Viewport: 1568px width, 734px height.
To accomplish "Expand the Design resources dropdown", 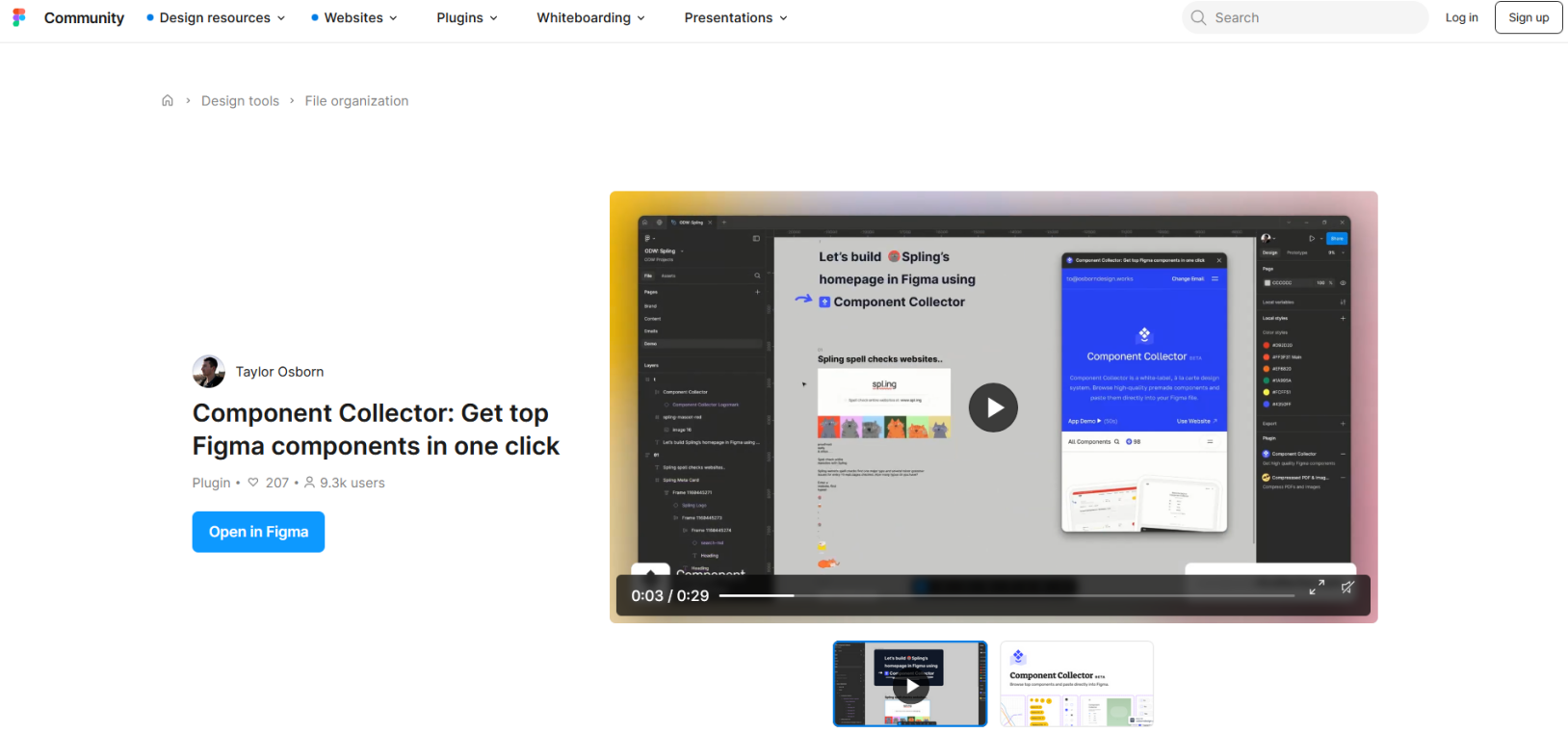I will (216, 17).
